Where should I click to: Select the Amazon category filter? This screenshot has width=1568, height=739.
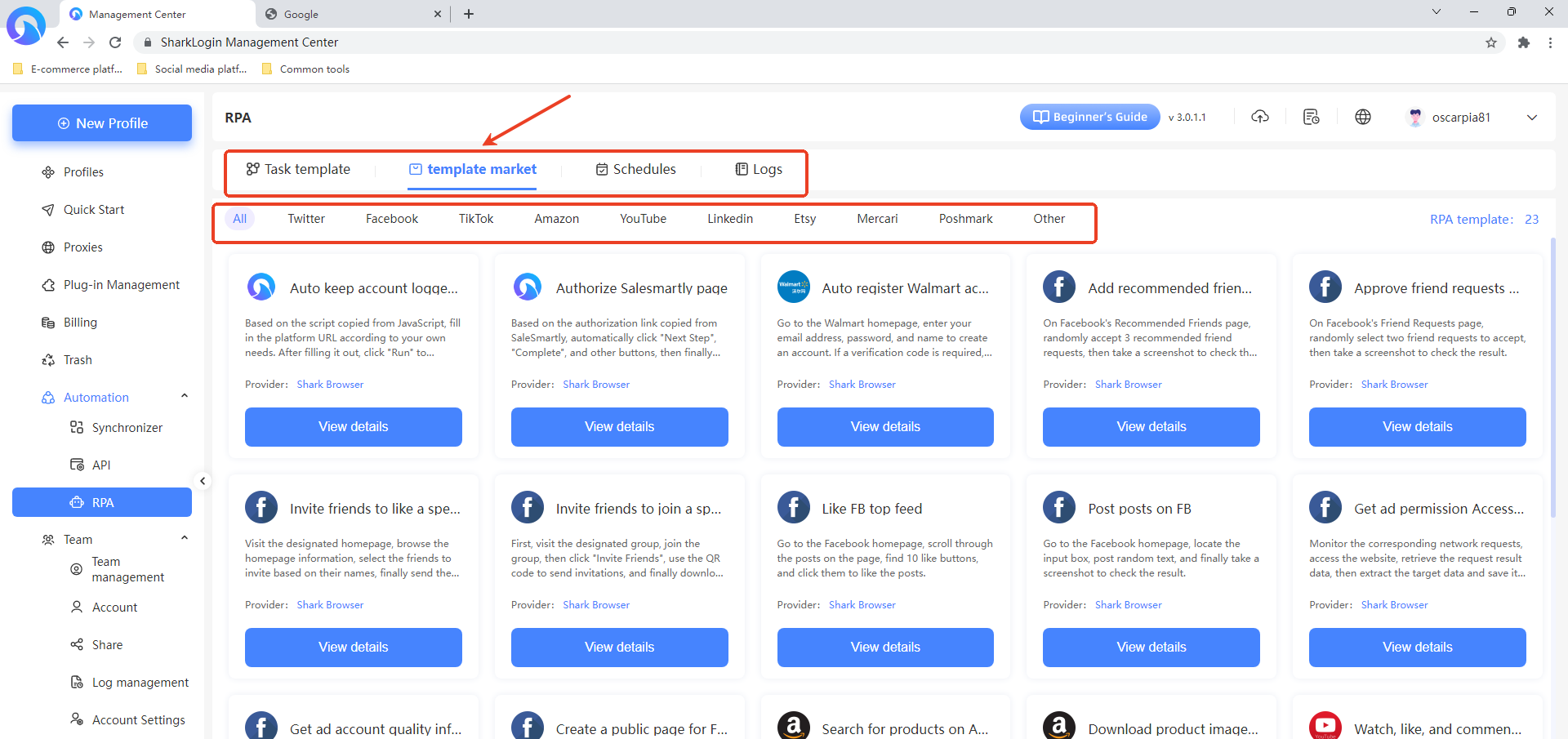pyautogui.click(x=556, y=219)
